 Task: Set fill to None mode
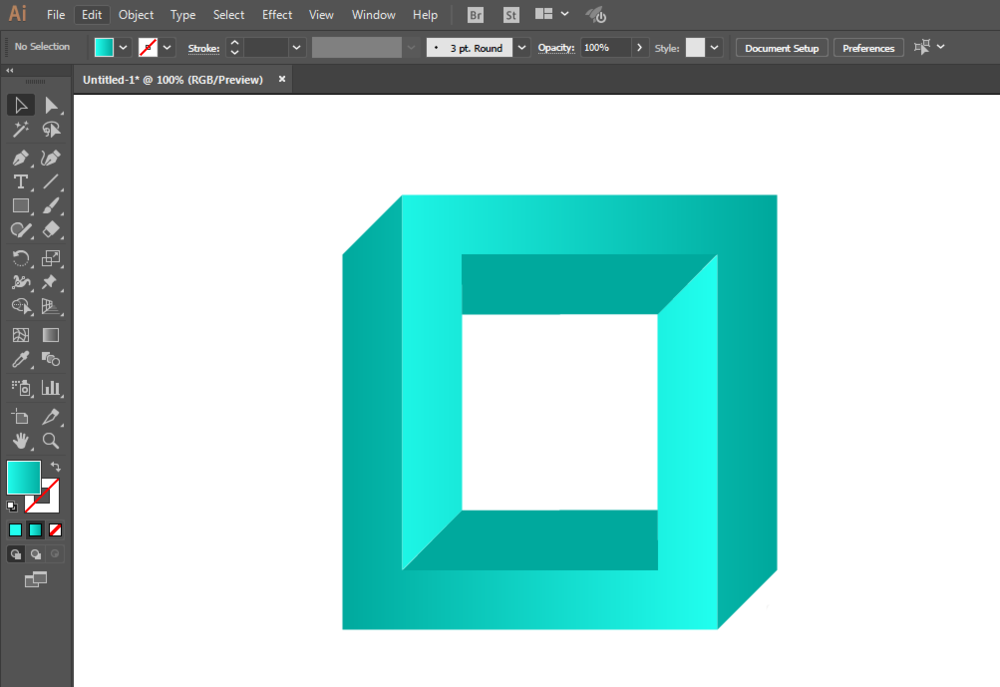click(56, 530)
